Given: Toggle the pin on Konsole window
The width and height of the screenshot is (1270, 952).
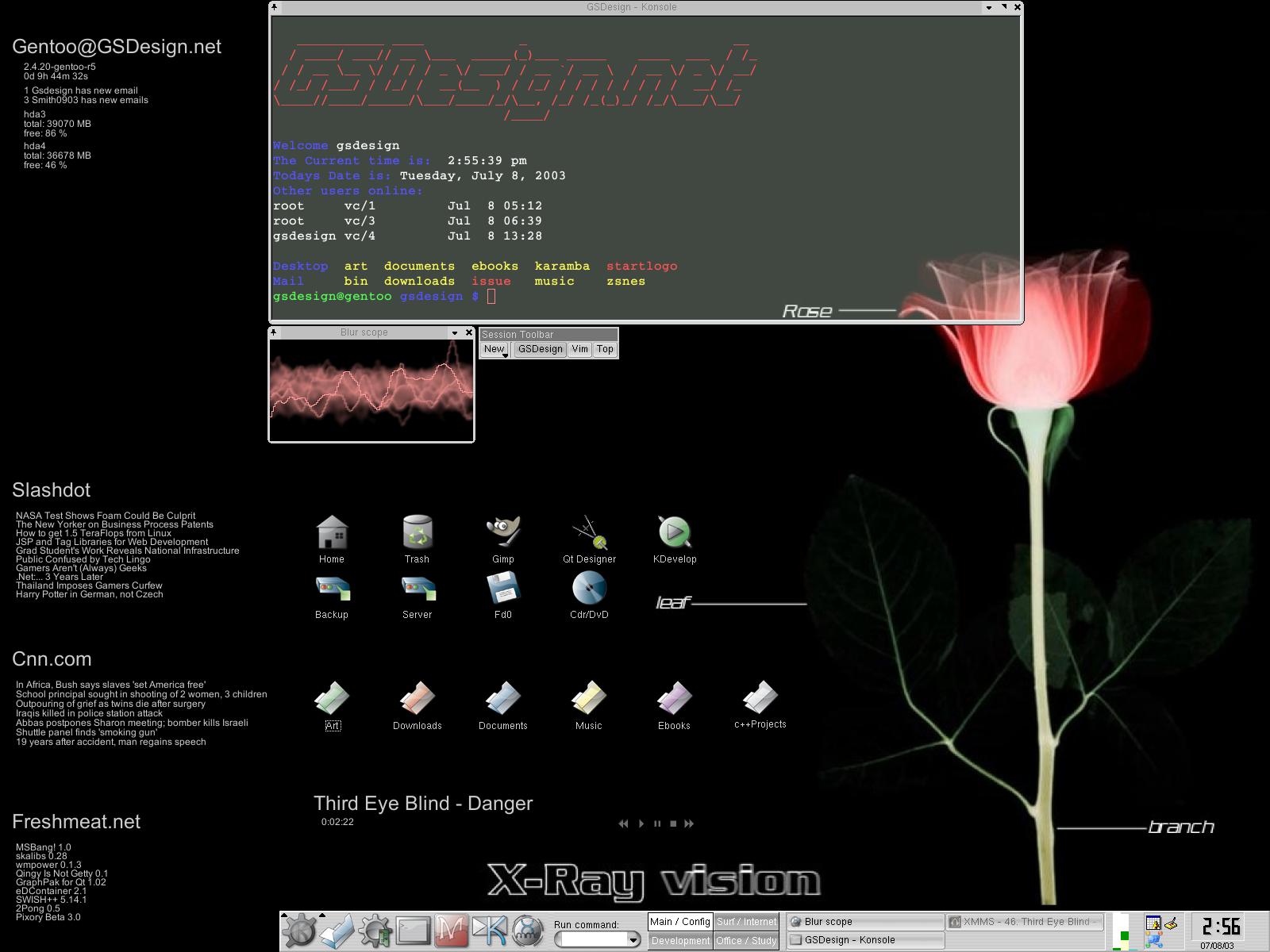Looking at the screenshot, I should click(x=275, y=7).
